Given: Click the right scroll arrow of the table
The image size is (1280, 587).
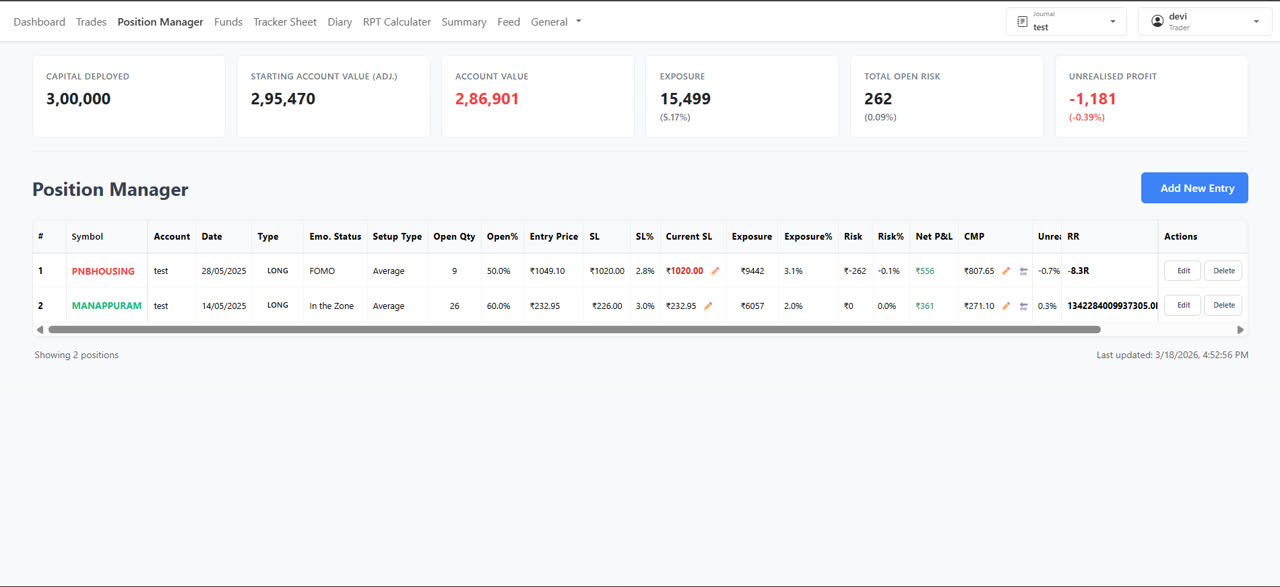Looking at the screenshot, I should (x=1240, y=328).
